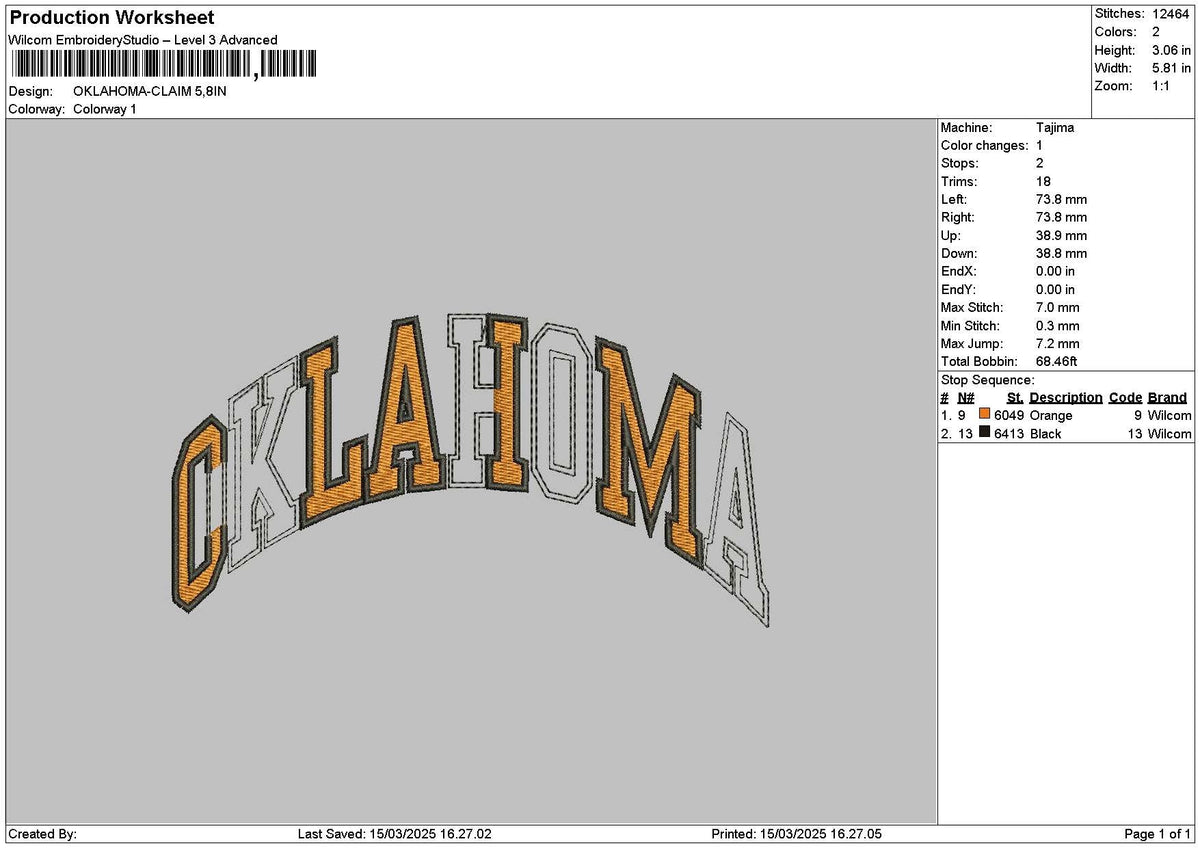
Task: Click the N# column header
Action: [x=965, y=398]
